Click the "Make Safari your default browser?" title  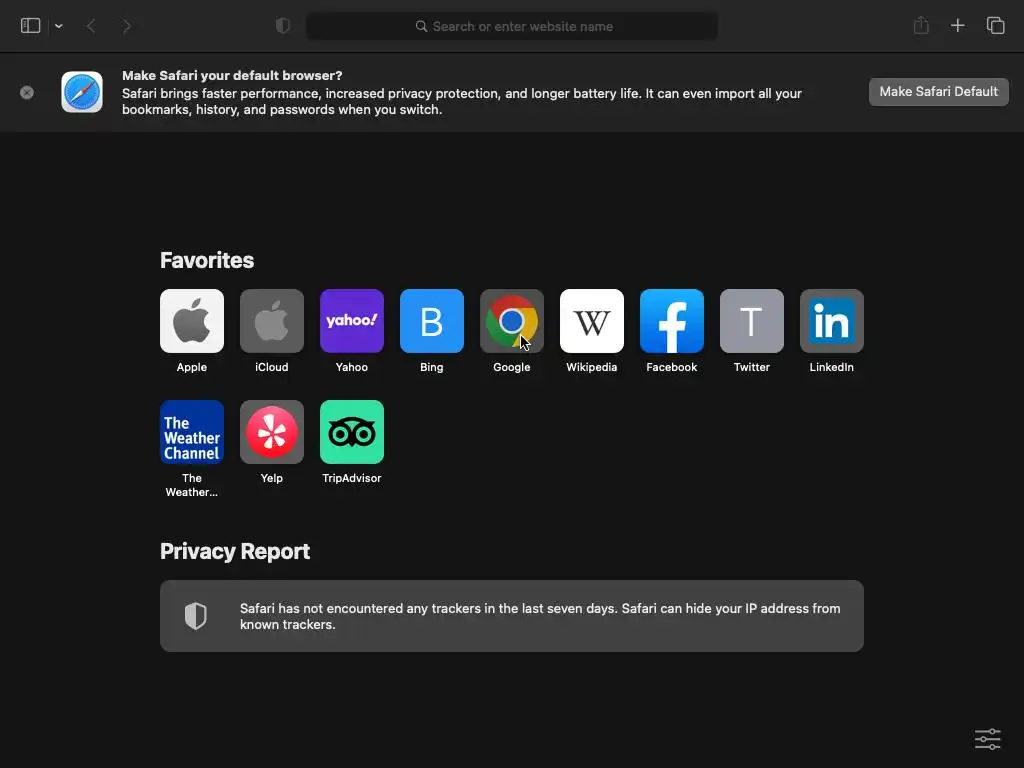point(232,76)
